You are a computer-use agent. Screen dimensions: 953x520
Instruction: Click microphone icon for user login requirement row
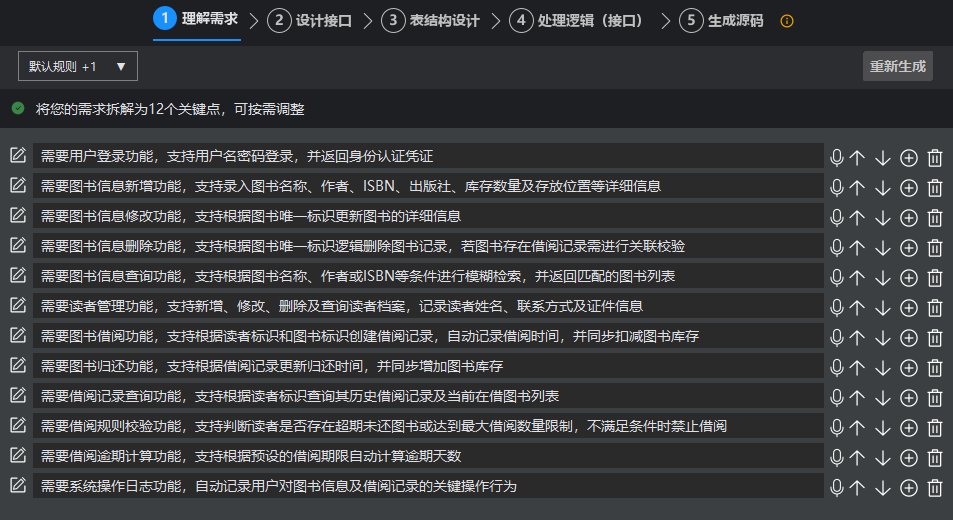coord(837,157)
